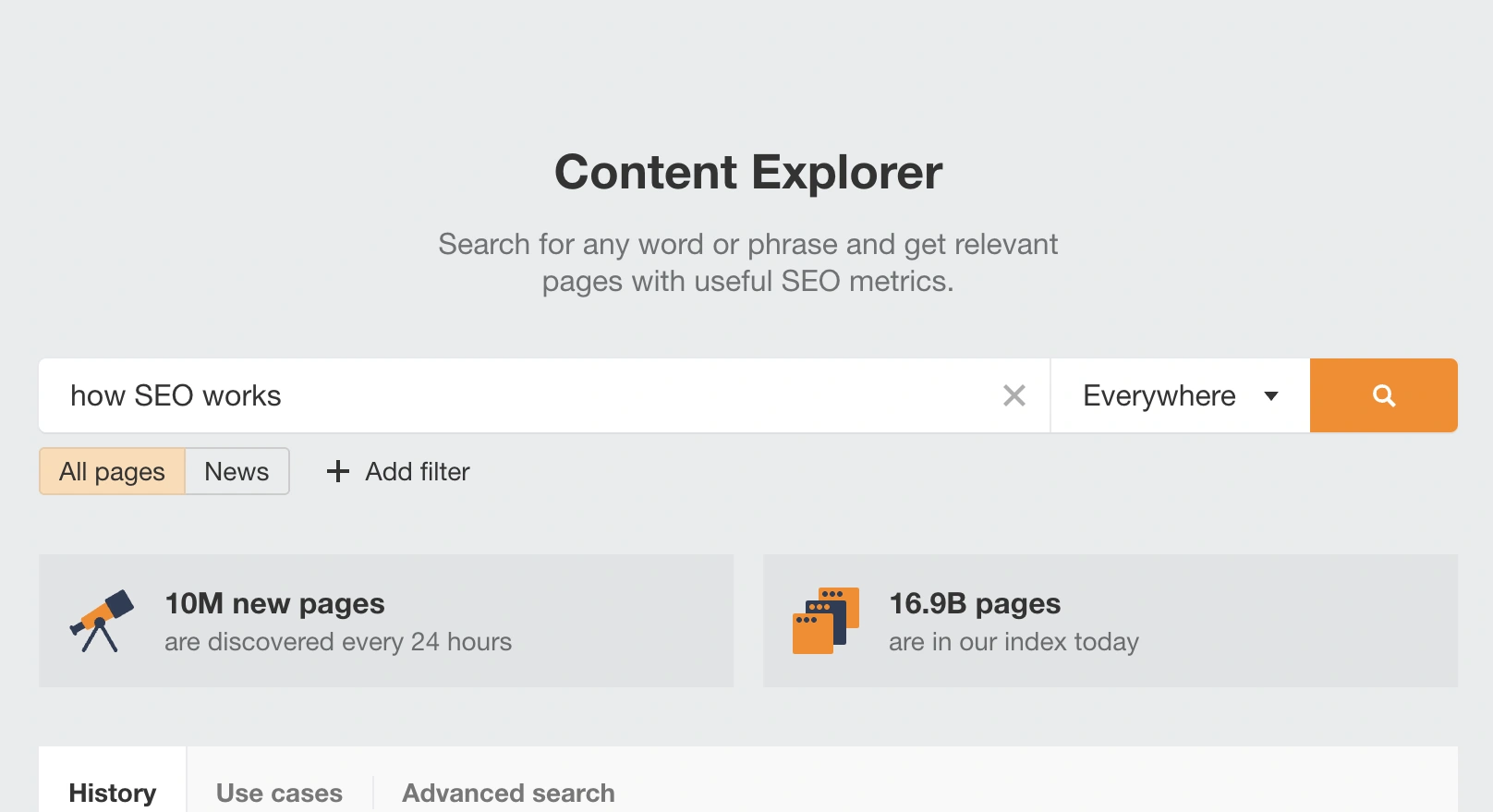Click the orange search magnifier button
Viewport: 1493px width, 812px height.
1383,395
